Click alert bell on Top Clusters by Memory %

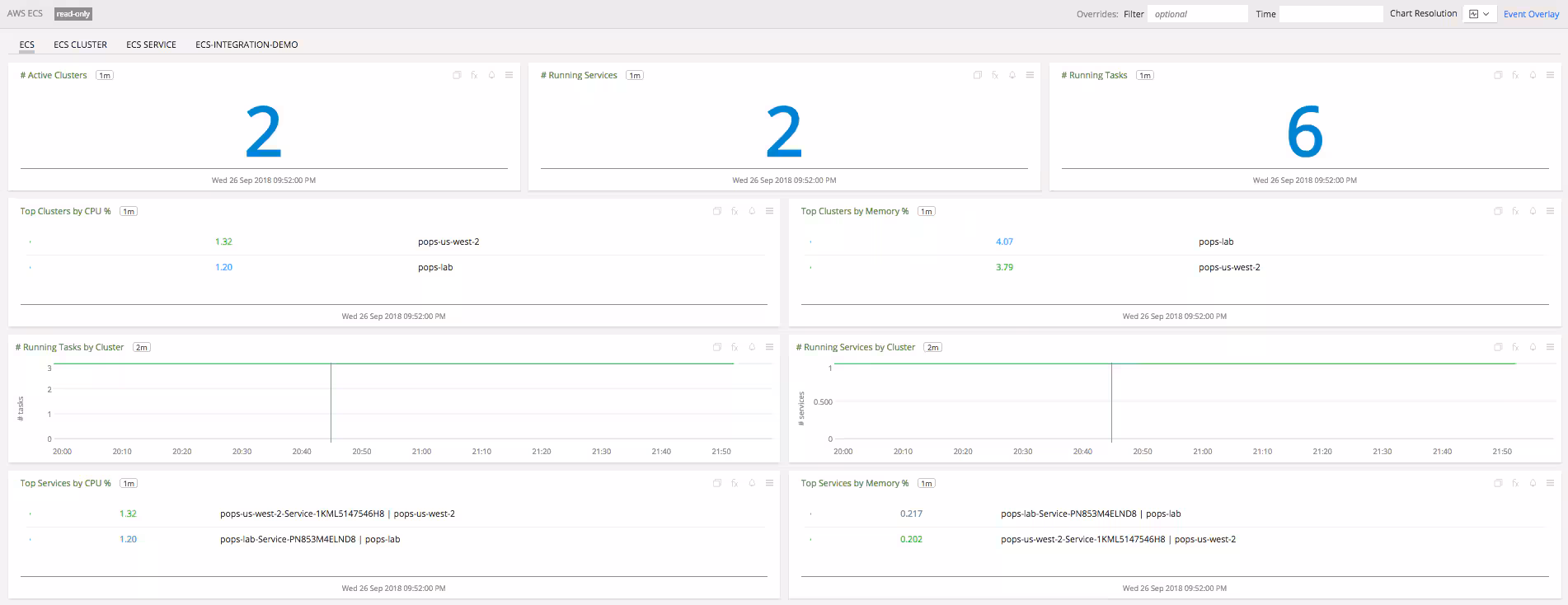1533,211
